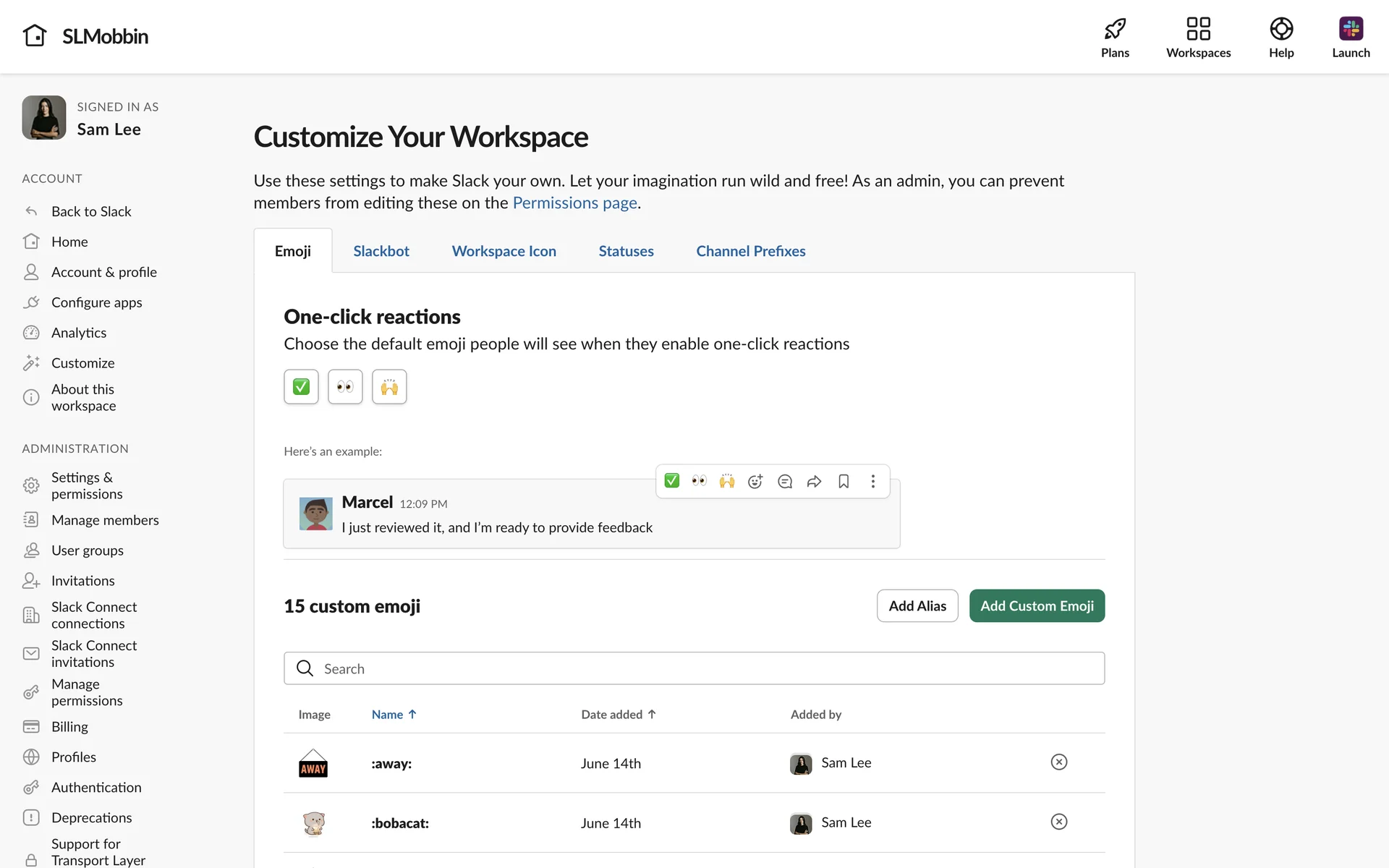Image resolution: width=1389 pixels, height=868 pixels.
Task: Change the eyes one-click reaction emoji
Action: click(345, 387)
